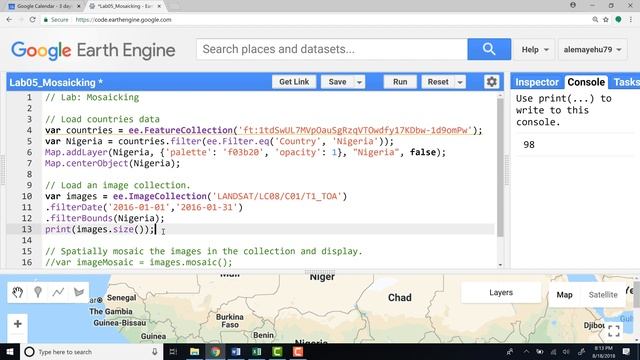Click the Google Earth Engine logo
Image resolution: width=640 pixels, height=360 pixels.
pos(93,50)
